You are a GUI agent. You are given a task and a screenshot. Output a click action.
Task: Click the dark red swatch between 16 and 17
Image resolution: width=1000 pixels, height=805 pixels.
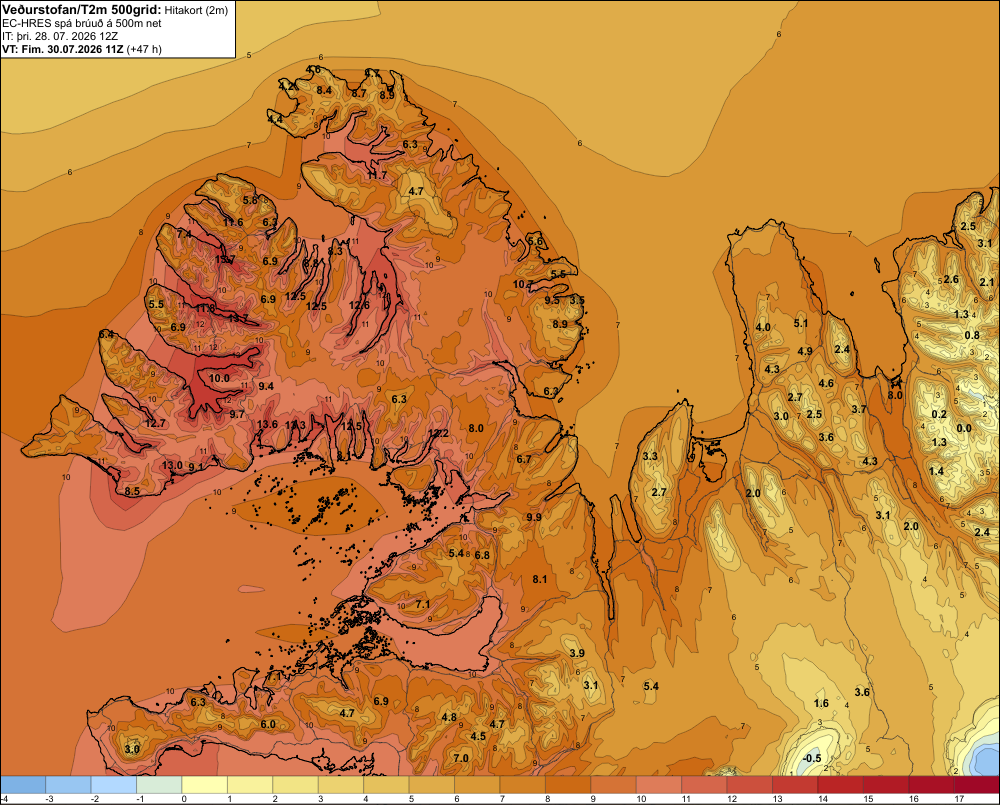[931, 785]
